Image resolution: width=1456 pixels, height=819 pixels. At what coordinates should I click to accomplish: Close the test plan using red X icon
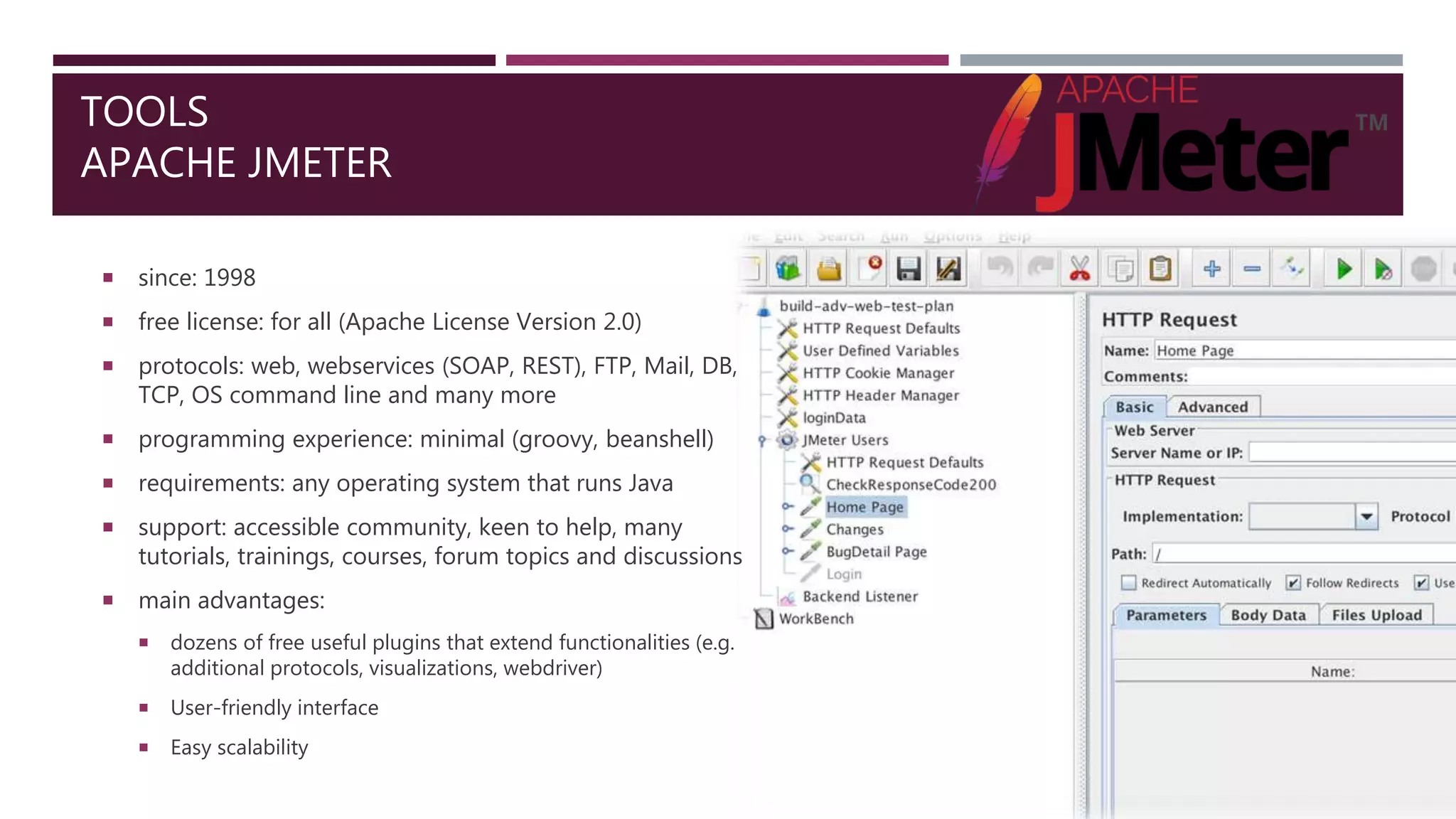tap(869, 269)
